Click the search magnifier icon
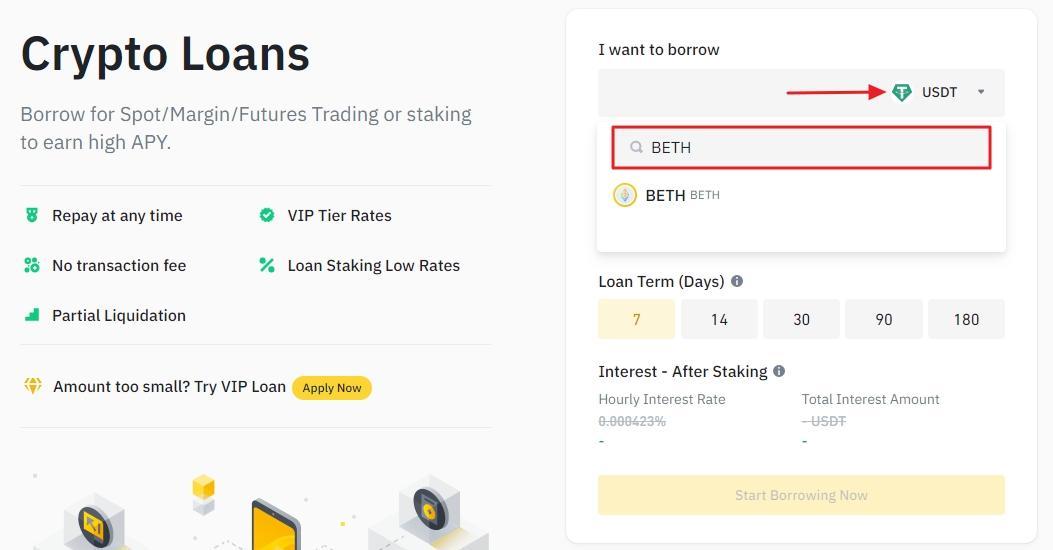This screenshot has width=1053, height=550. pos(636,147)
